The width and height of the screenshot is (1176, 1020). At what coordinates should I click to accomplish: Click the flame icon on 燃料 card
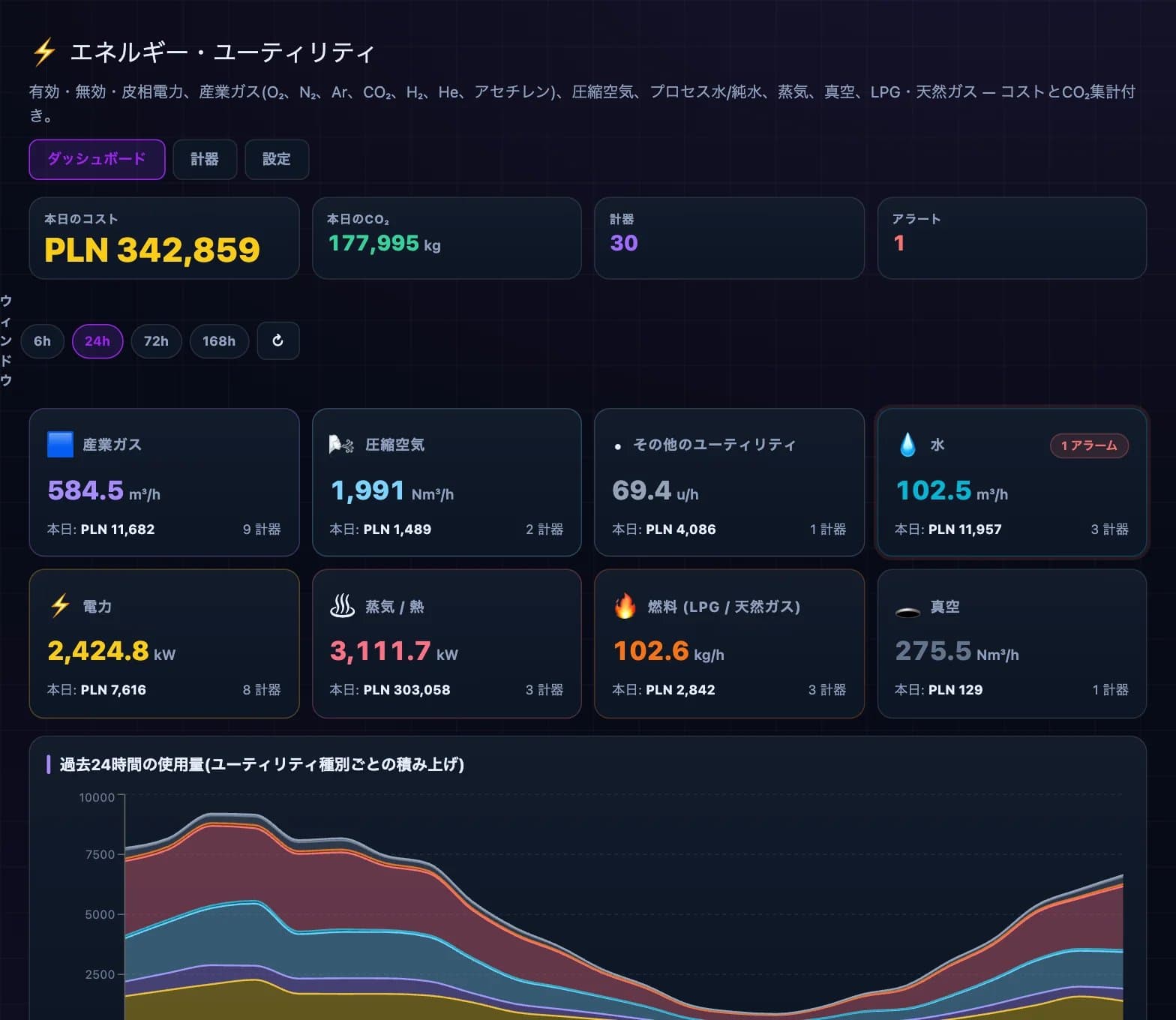tap(625, 606)
